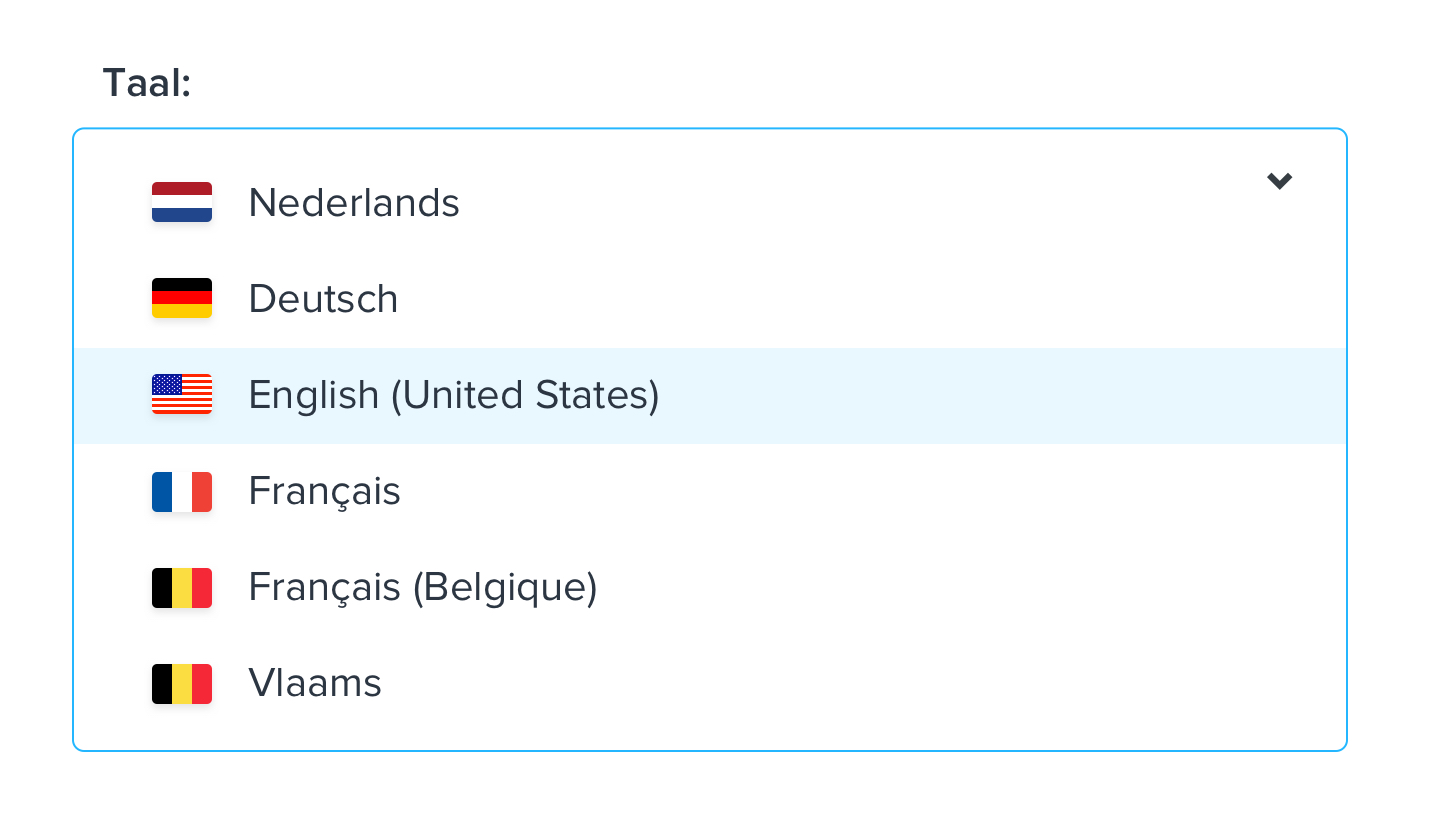Select the Français option text
Viewport: 1442px width, 830px height.
[x=324, y=492]
